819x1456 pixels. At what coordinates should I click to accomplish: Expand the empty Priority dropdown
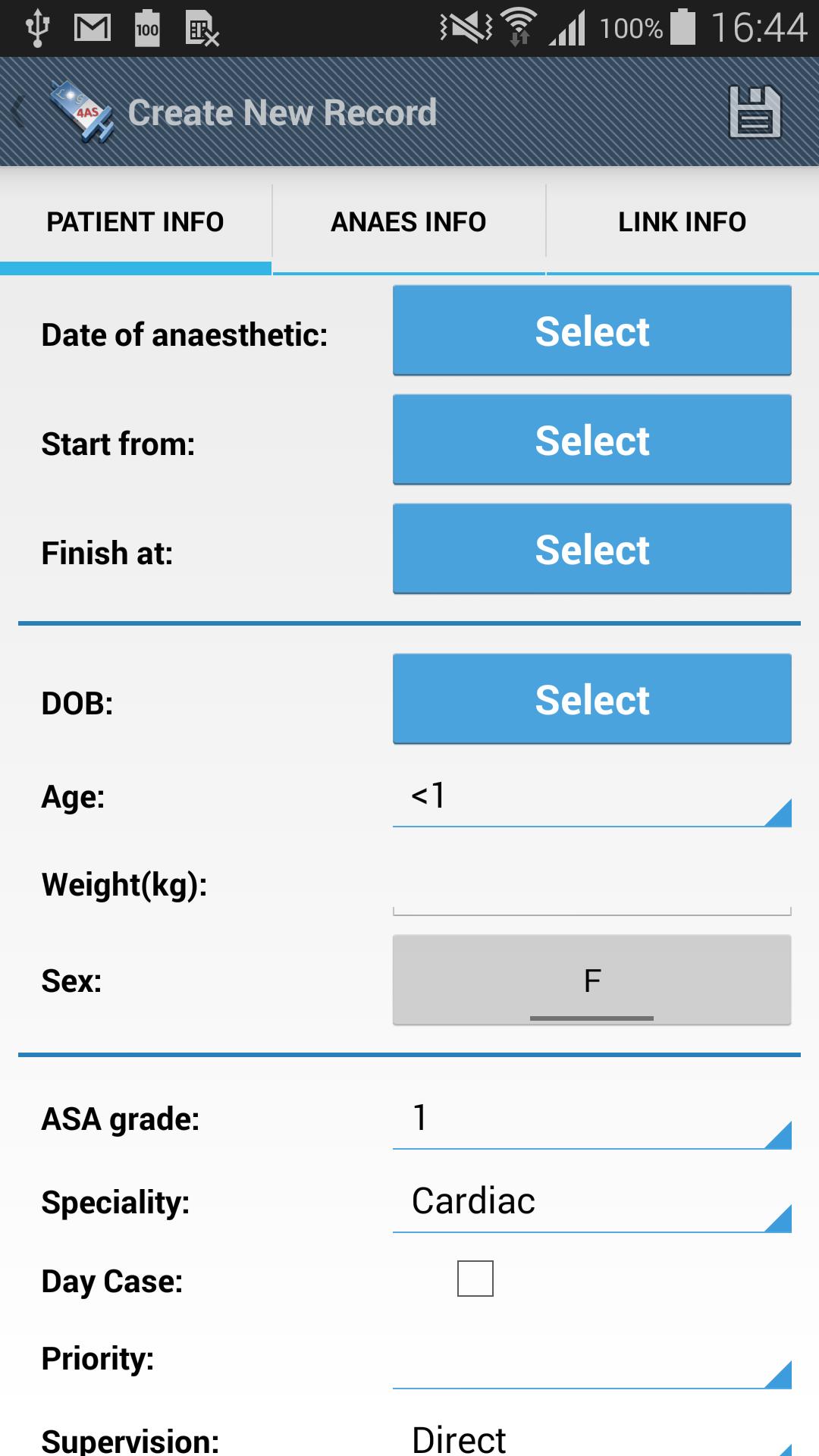pos(591,1360)
